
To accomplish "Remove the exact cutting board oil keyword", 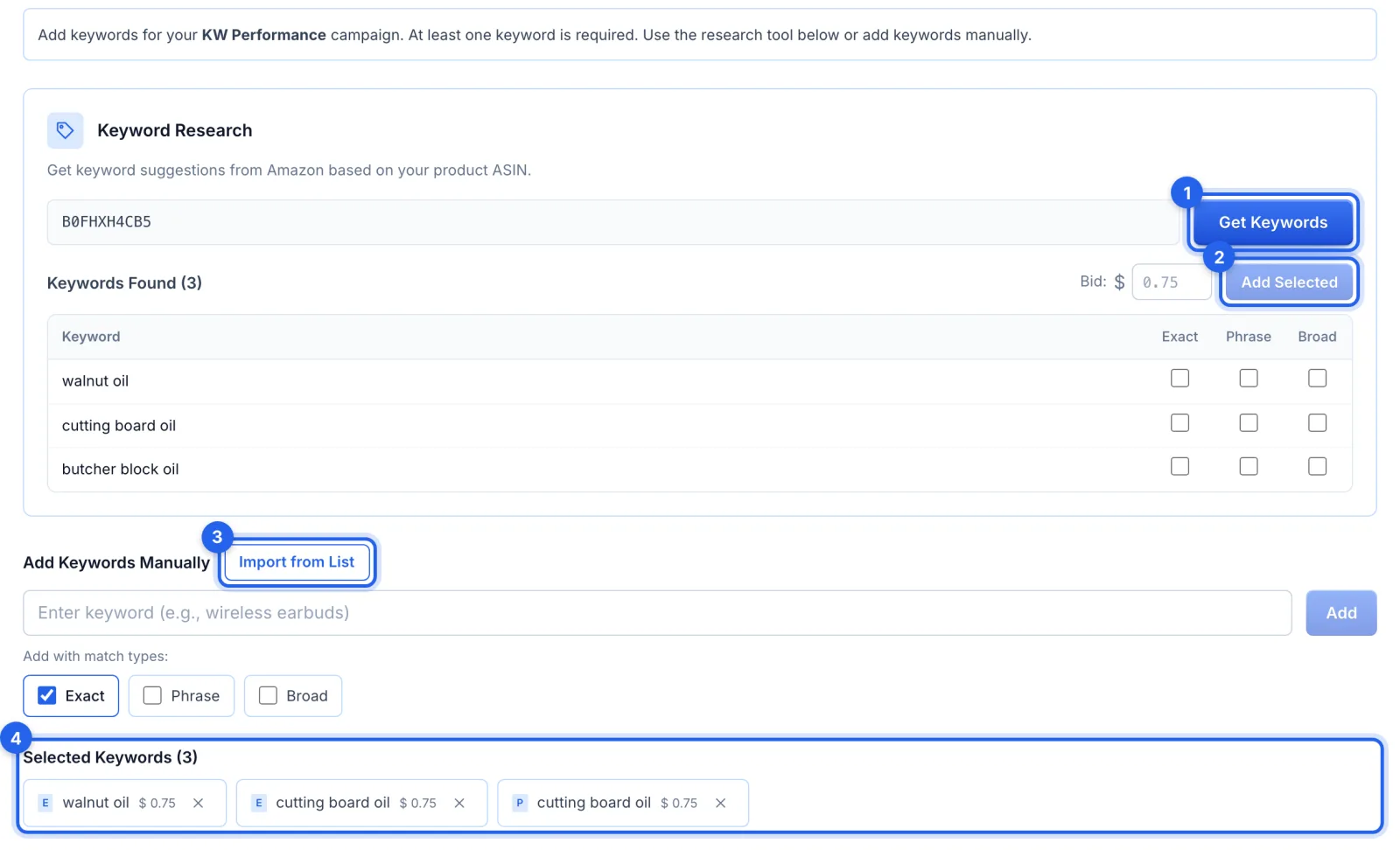I will (459, 803).
